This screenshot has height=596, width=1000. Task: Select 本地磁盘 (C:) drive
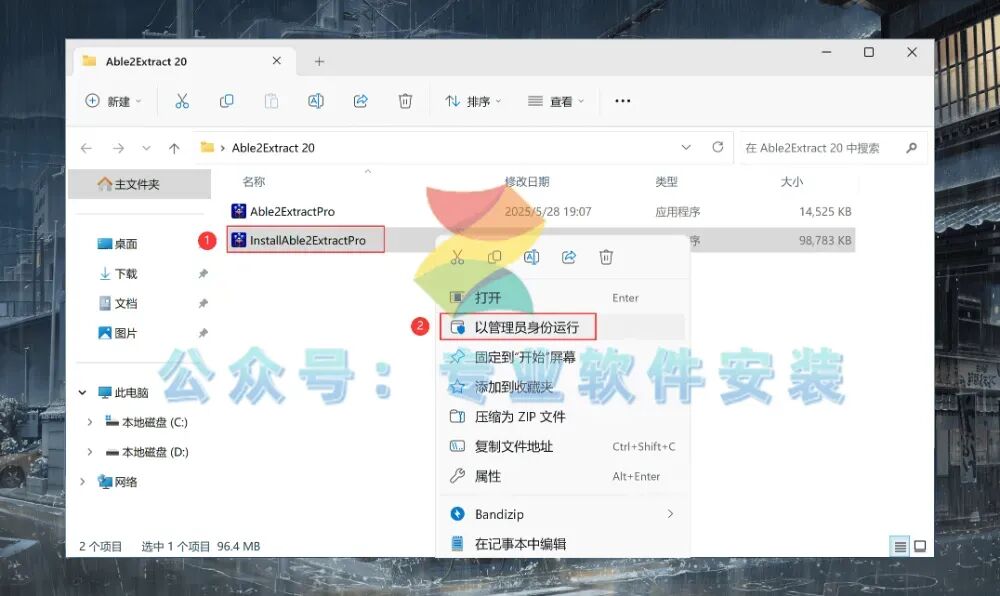click(146, 422)
